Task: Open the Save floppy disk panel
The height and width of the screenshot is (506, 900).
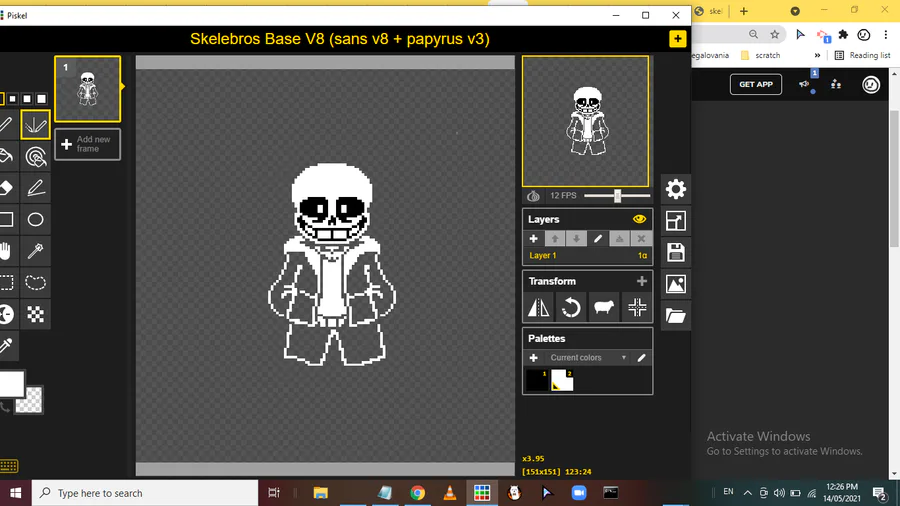Action: coord(676,252)
